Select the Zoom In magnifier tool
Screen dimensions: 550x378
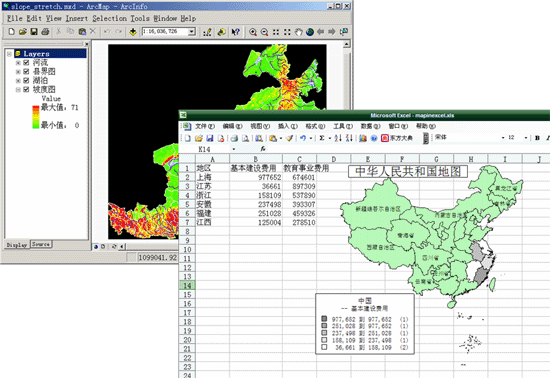tap(253, 32)
